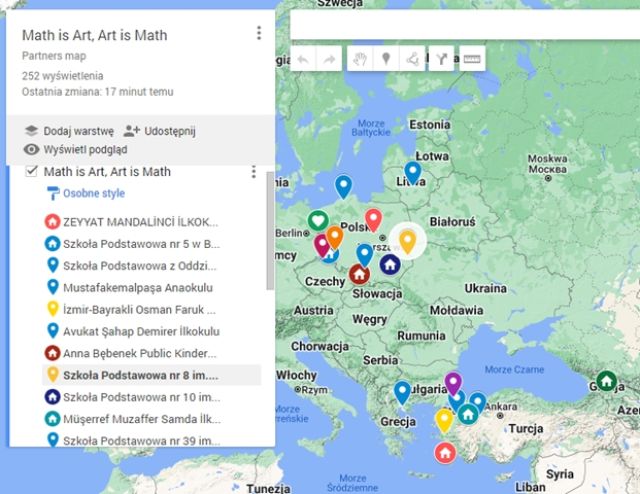Click the map search input field
Viewport: 640px width, 494px height.
click(x=465, y=24)
